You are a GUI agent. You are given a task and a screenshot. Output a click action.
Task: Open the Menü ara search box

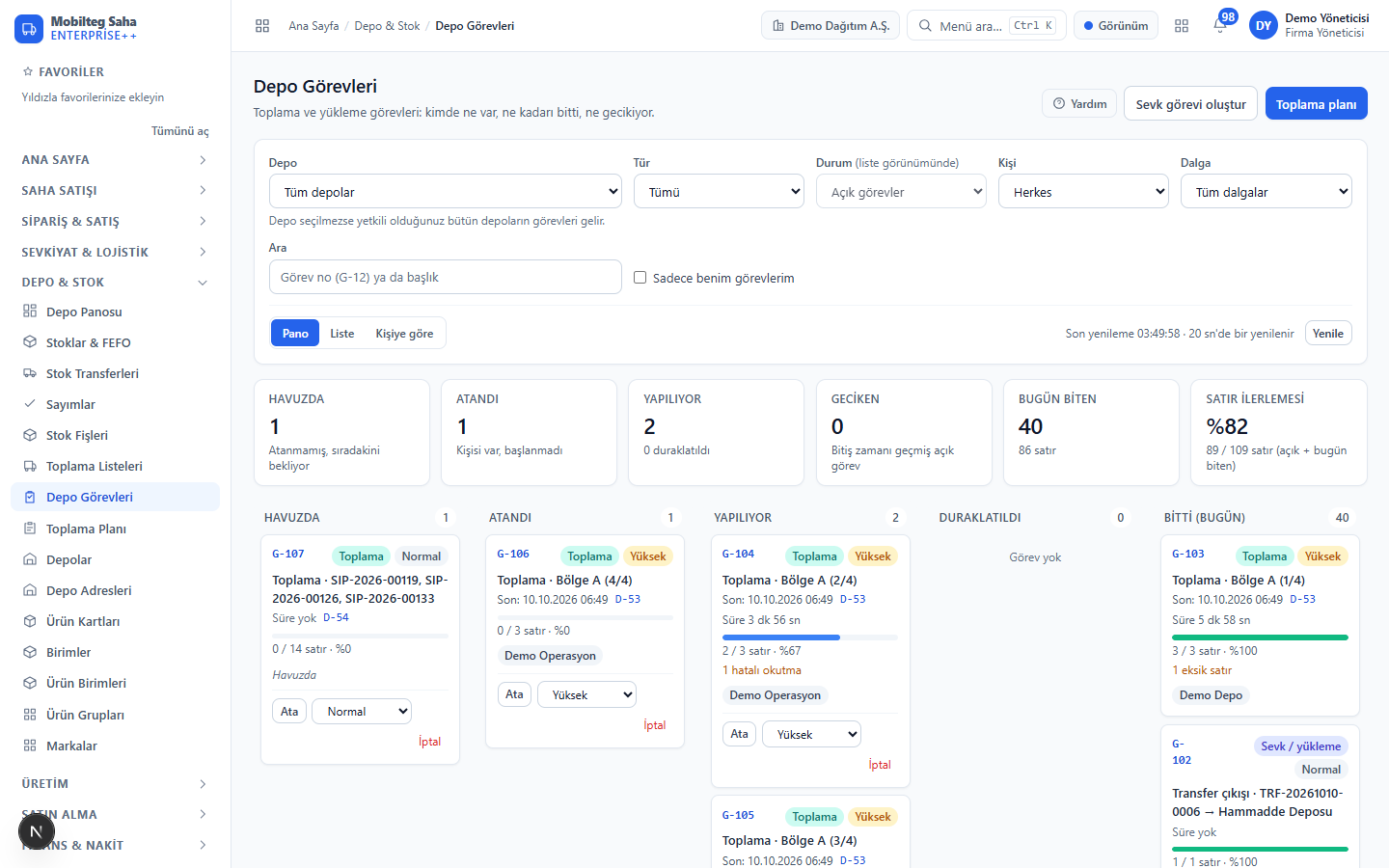click(986, 25)
